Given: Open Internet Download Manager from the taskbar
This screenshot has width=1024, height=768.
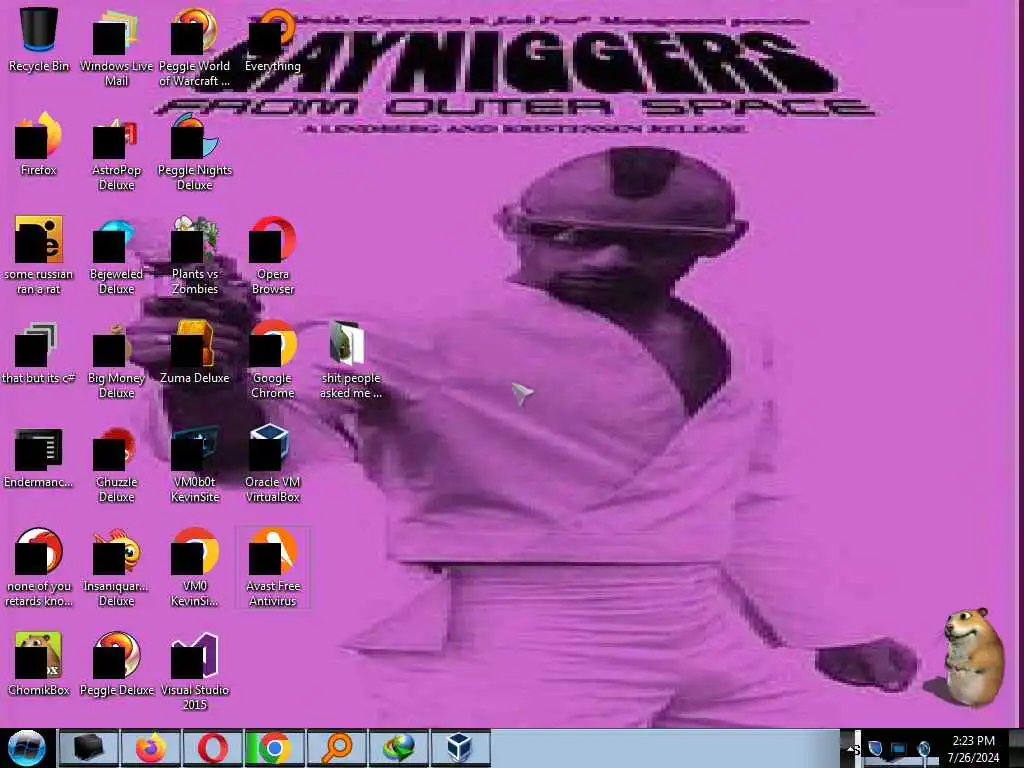Looking at the screenshot, I should (398, 748).
